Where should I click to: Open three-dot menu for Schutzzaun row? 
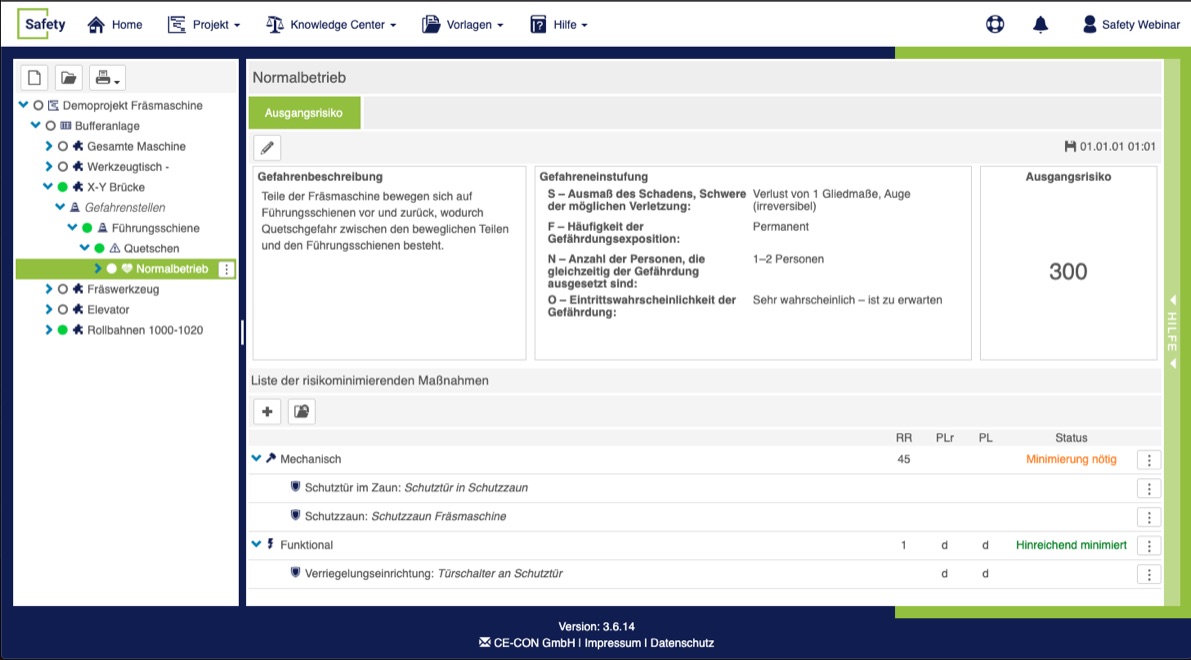(x=1149, y=517)
